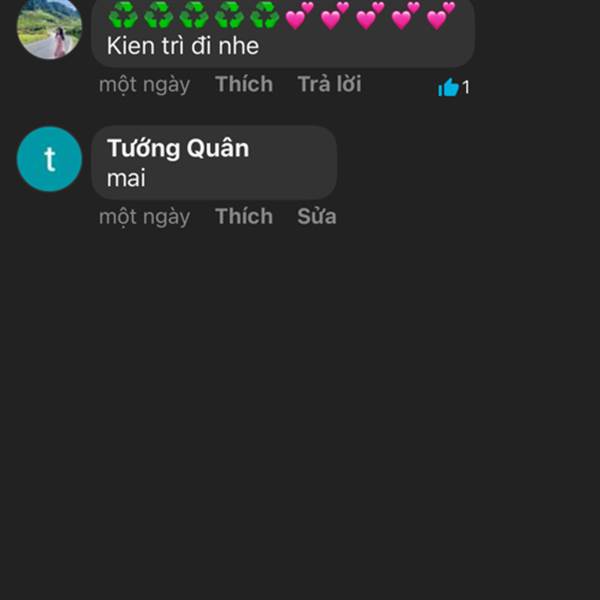Select the "mai" comment text
Screen dimensions: 600x600
click(126, 178)
